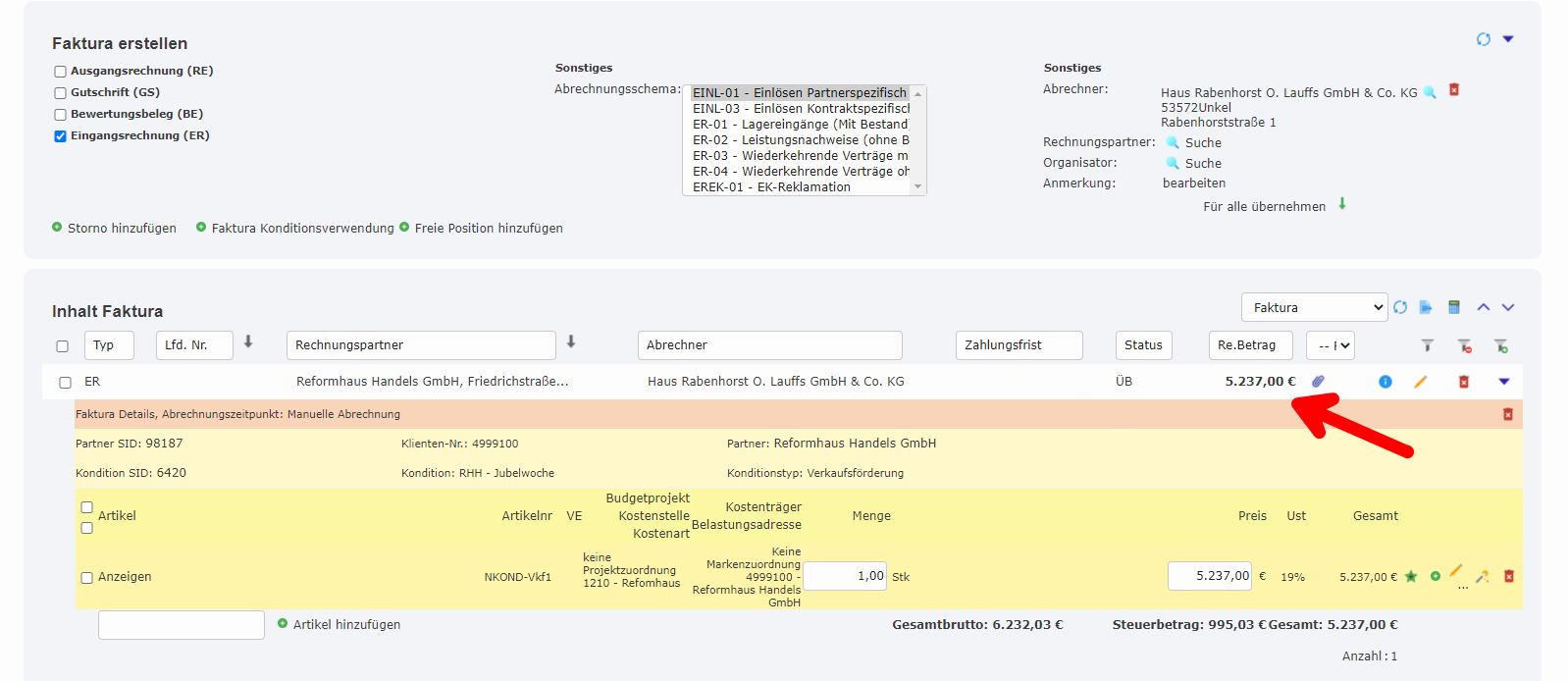Click the sort arrow next to the Rechnungspartner filter
This screenshot has height=681, width=1568.
click(571, 341)
